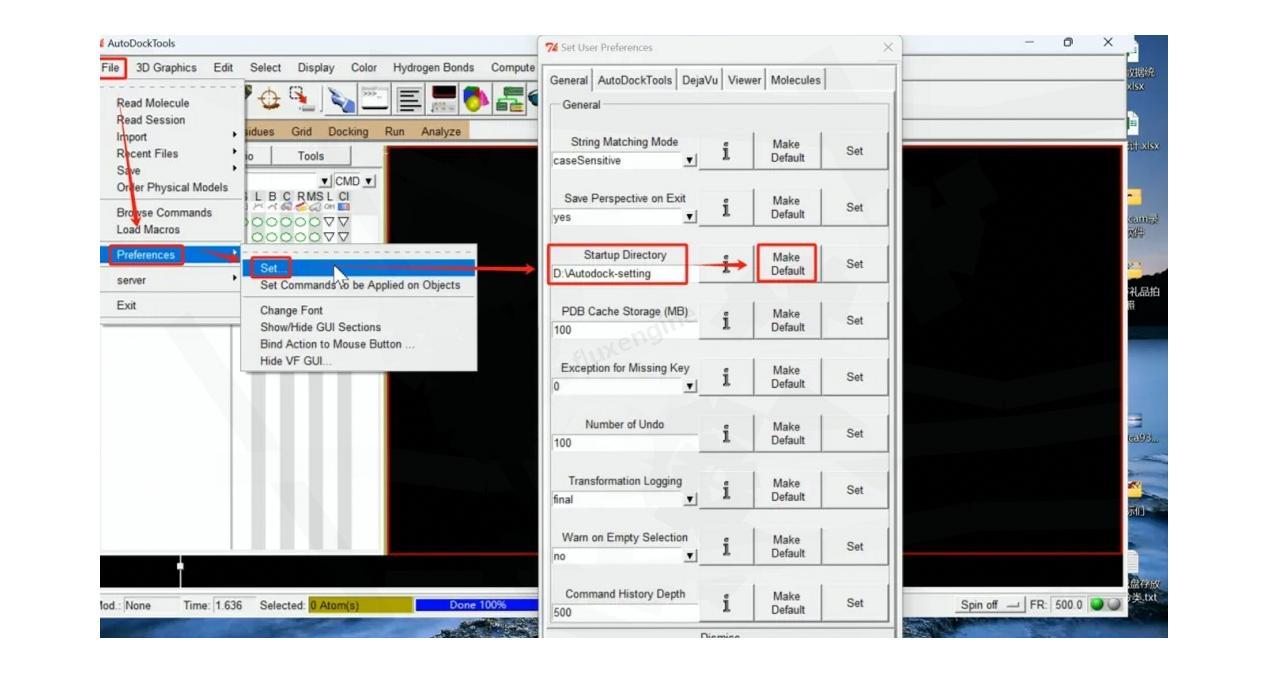Open the Analyze menu in AutoDock bar
1268x674 pixels.
[440, 132]
